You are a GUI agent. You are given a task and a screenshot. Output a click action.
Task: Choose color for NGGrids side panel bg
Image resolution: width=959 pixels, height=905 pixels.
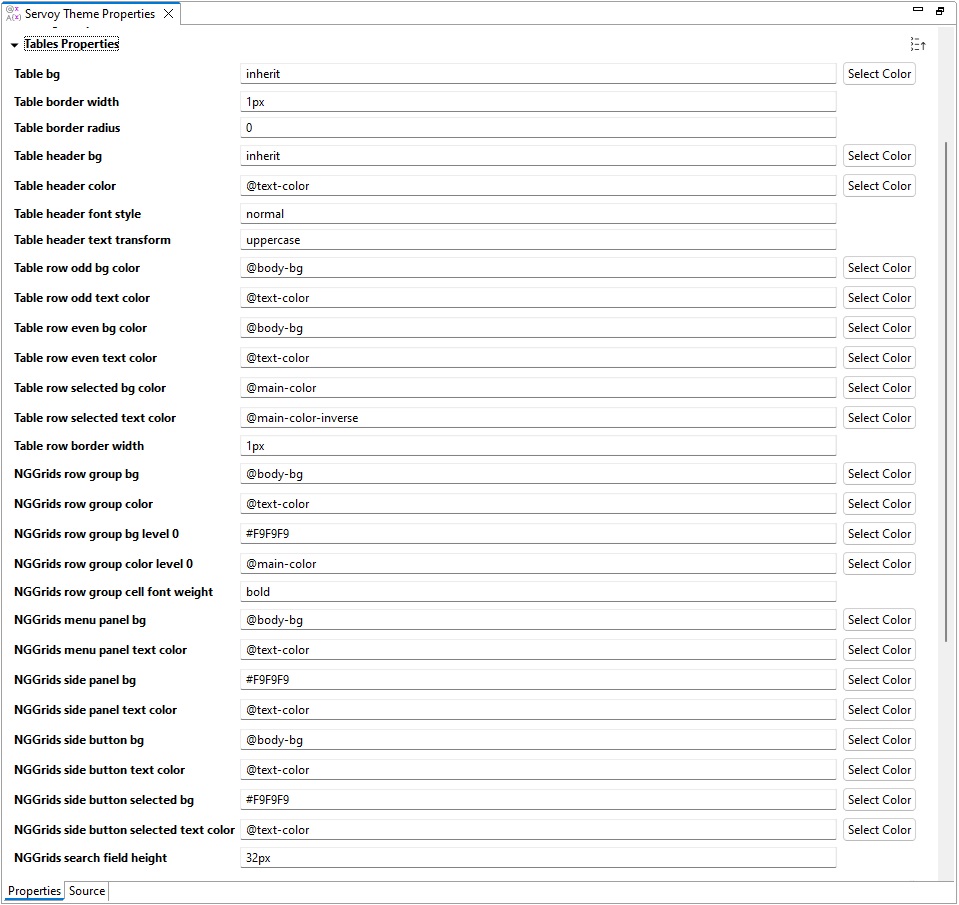[879, 680]
